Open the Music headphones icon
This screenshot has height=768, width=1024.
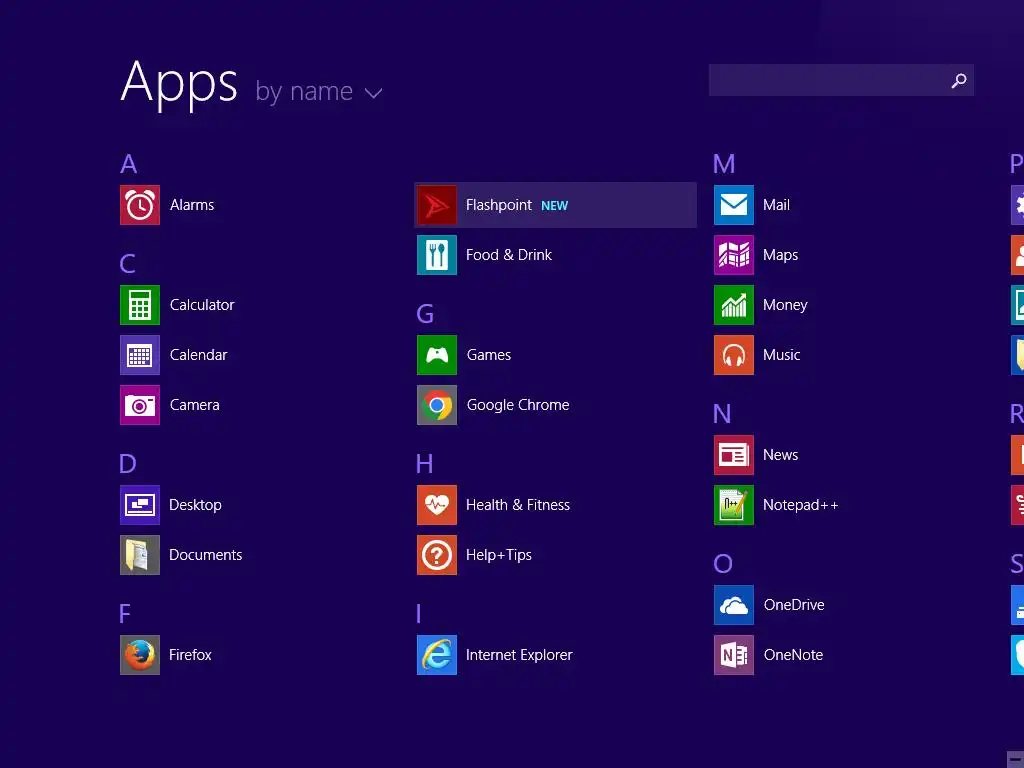click(734, 355)
